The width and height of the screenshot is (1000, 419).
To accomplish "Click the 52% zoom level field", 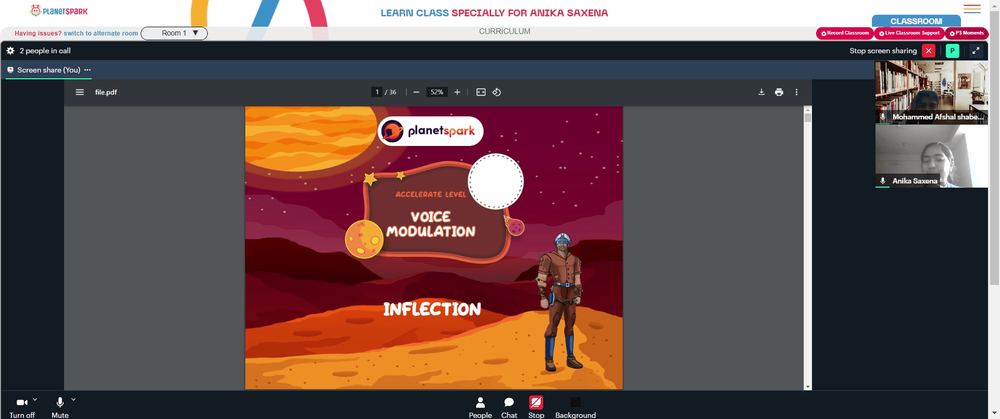I will [x=437, y=92].
